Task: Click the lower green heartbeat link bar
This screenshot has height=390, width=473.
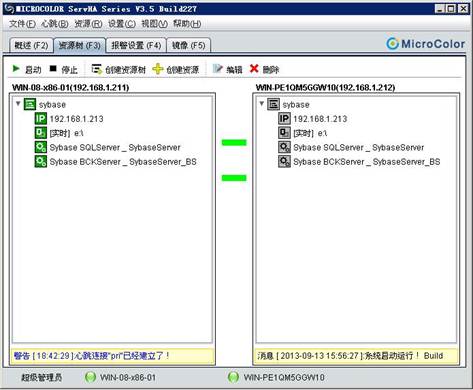Action: [234, 178]
